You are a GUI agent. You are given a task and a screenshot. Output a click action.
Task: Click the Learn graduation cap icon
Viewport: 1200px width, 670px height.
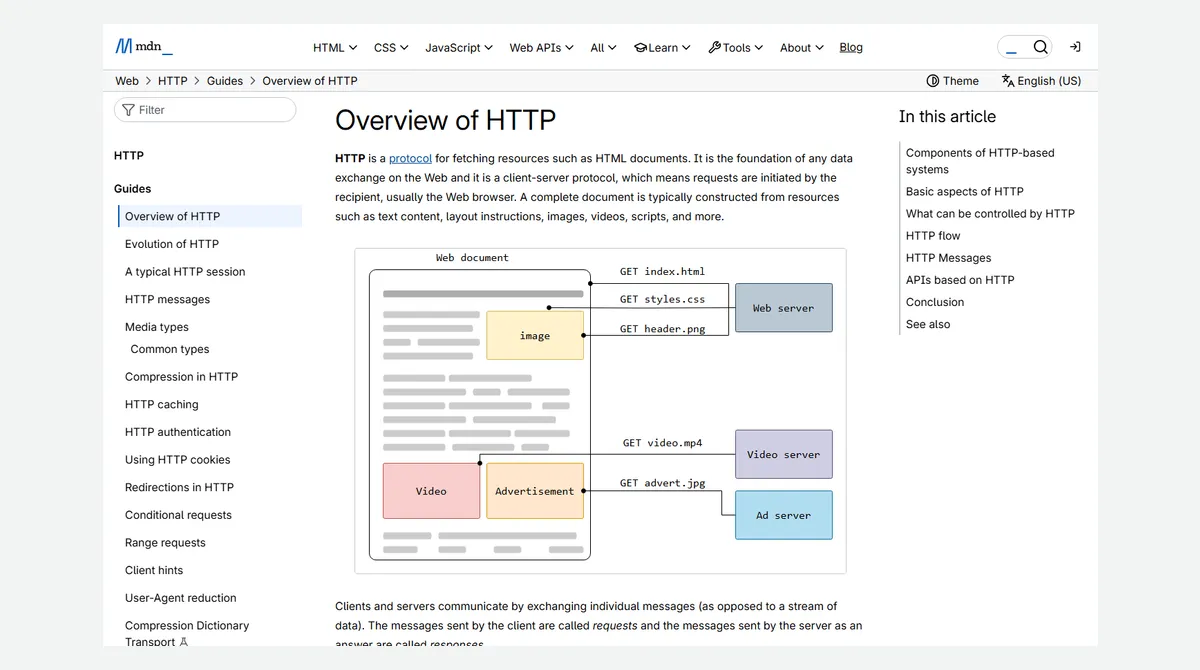[x=641, y=47]
